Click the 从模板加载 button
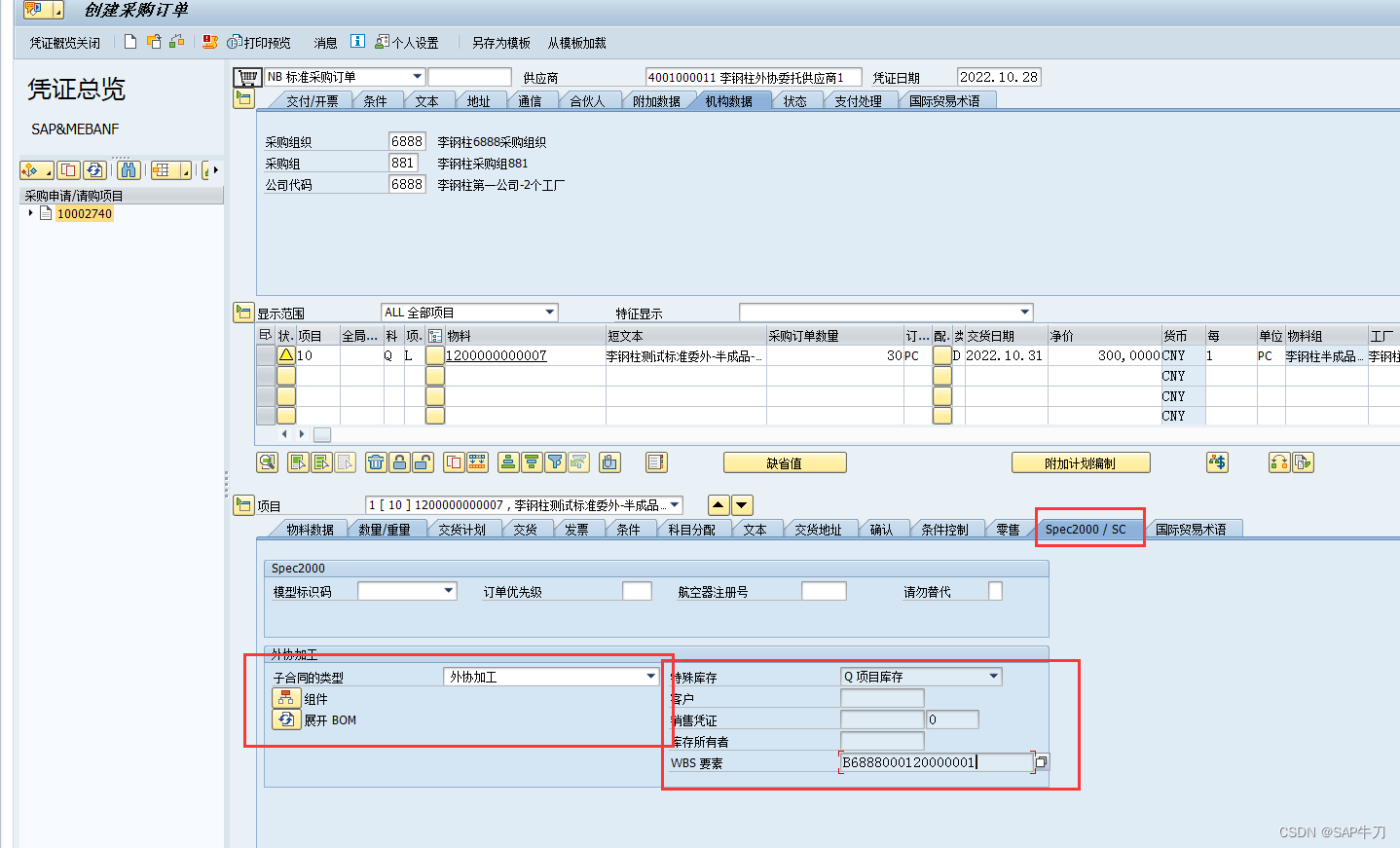The width and height of the screenshot is (1400, 848). click(x=576, y=43)
